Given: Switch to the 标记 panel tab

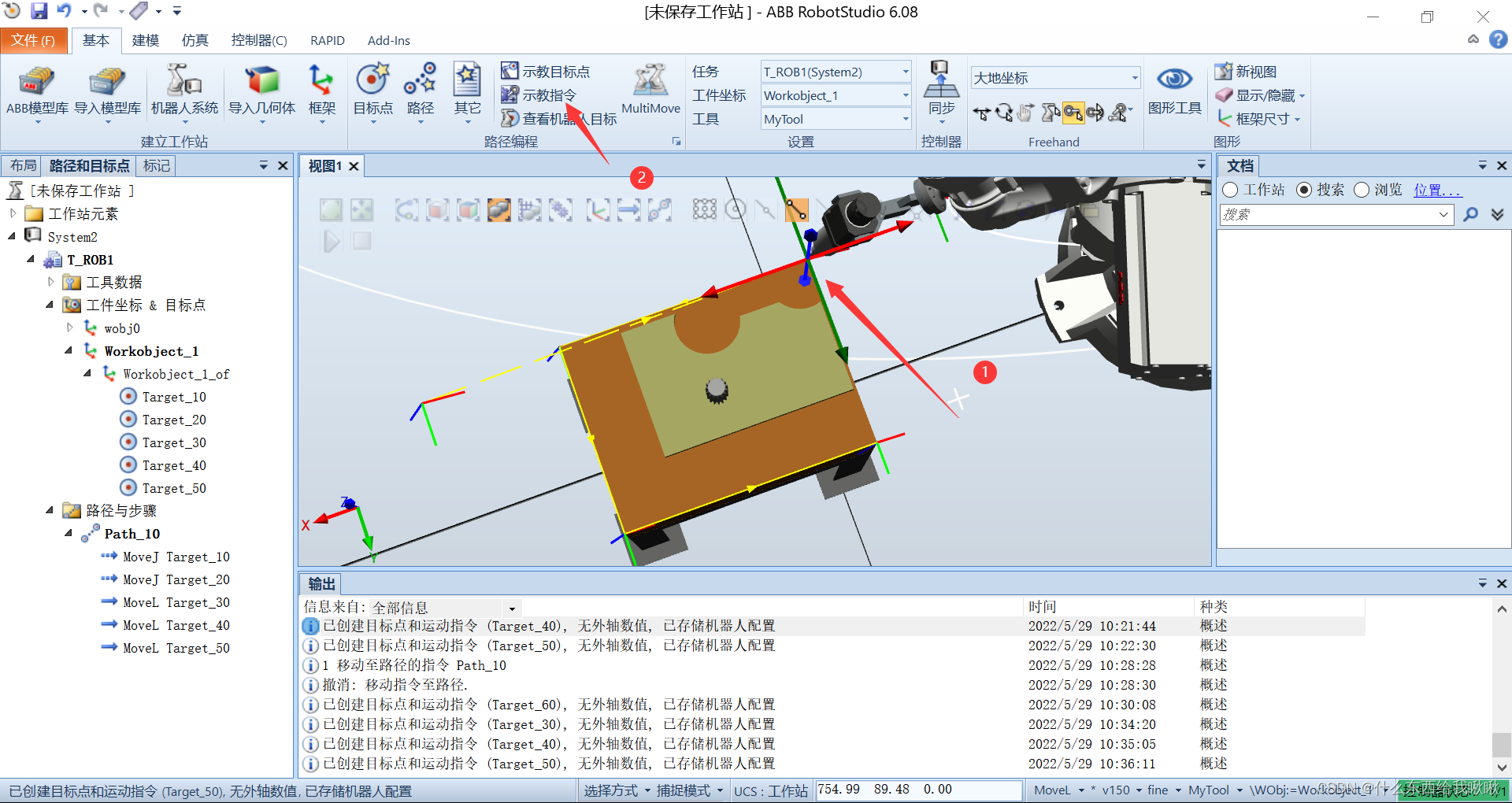Looking at the screenshot, I should (156, 165).
